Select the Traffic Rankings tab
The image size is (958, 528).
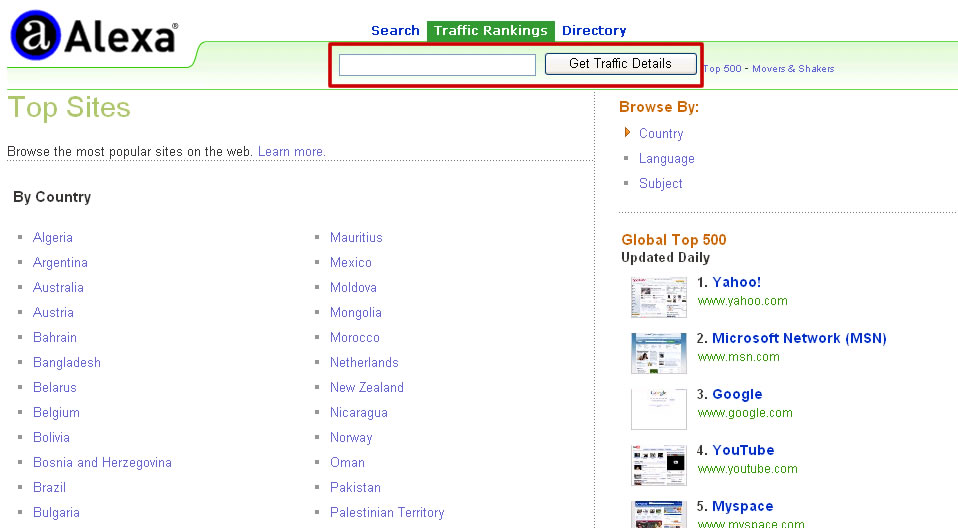coord(490,31)
